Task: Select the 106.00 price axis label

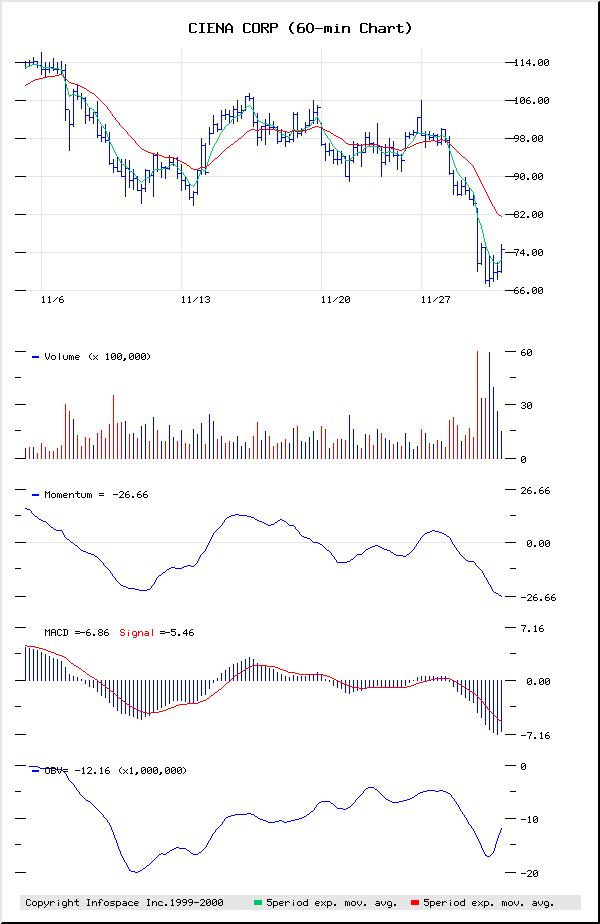Action: coord(532,101)
